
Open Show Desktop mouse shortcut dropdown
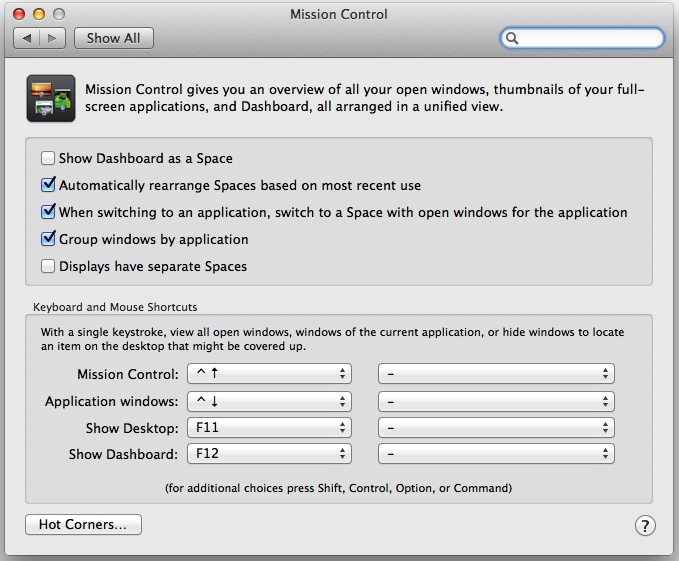coord(496,428)
